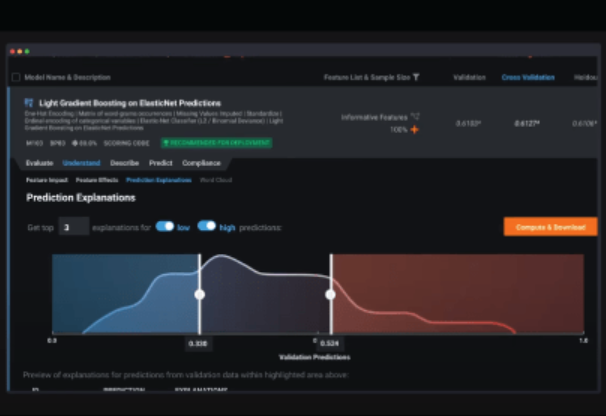
Task: Sort by the Cross Validation column header
Action: tap(528, 77)
